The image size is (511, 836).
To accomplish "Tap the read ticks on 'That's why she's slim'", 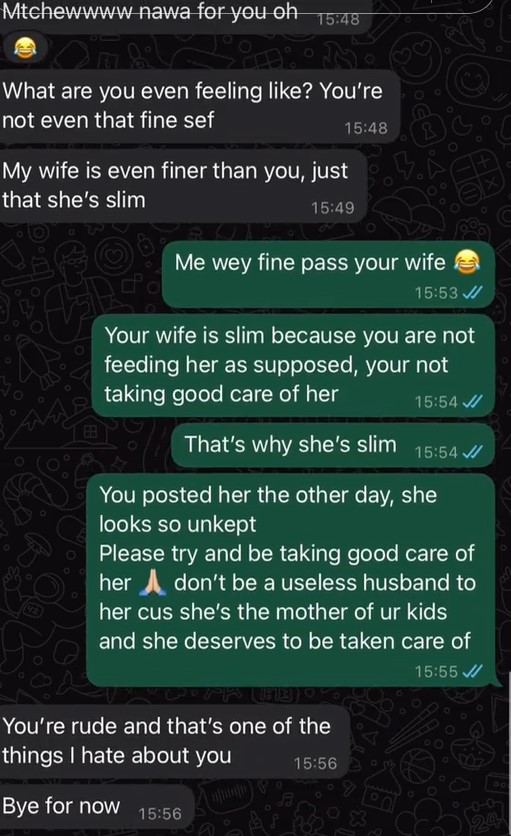I will 473,452.
